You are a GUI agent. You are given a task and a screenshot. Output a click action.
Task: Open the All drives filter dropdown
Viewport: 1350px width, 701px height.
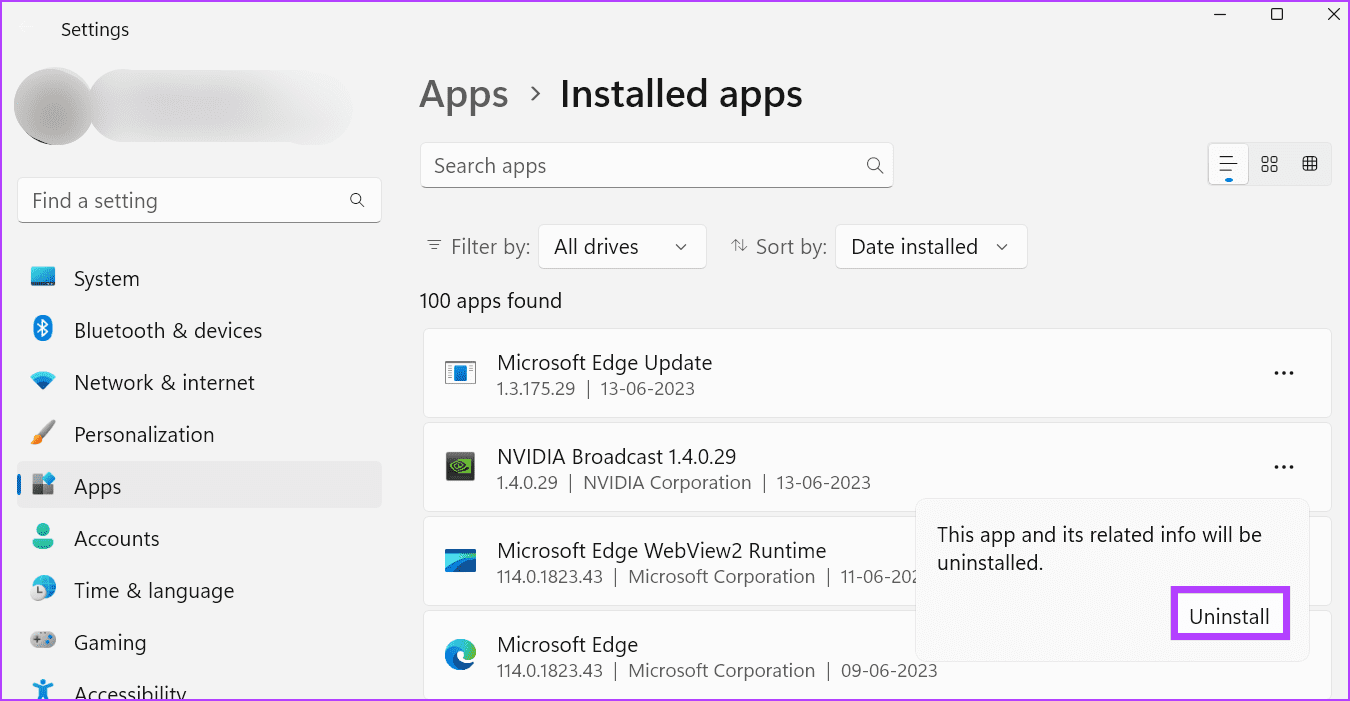[x=622, y=247]
